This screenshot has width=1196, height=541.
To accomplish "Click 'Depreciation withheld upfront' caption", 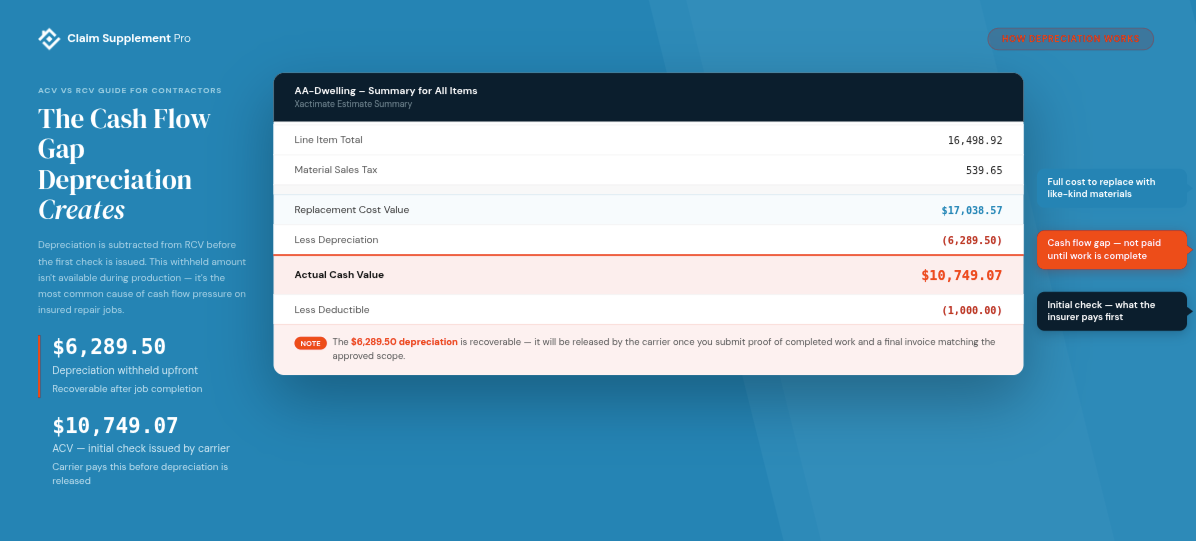I will (125, 370).
